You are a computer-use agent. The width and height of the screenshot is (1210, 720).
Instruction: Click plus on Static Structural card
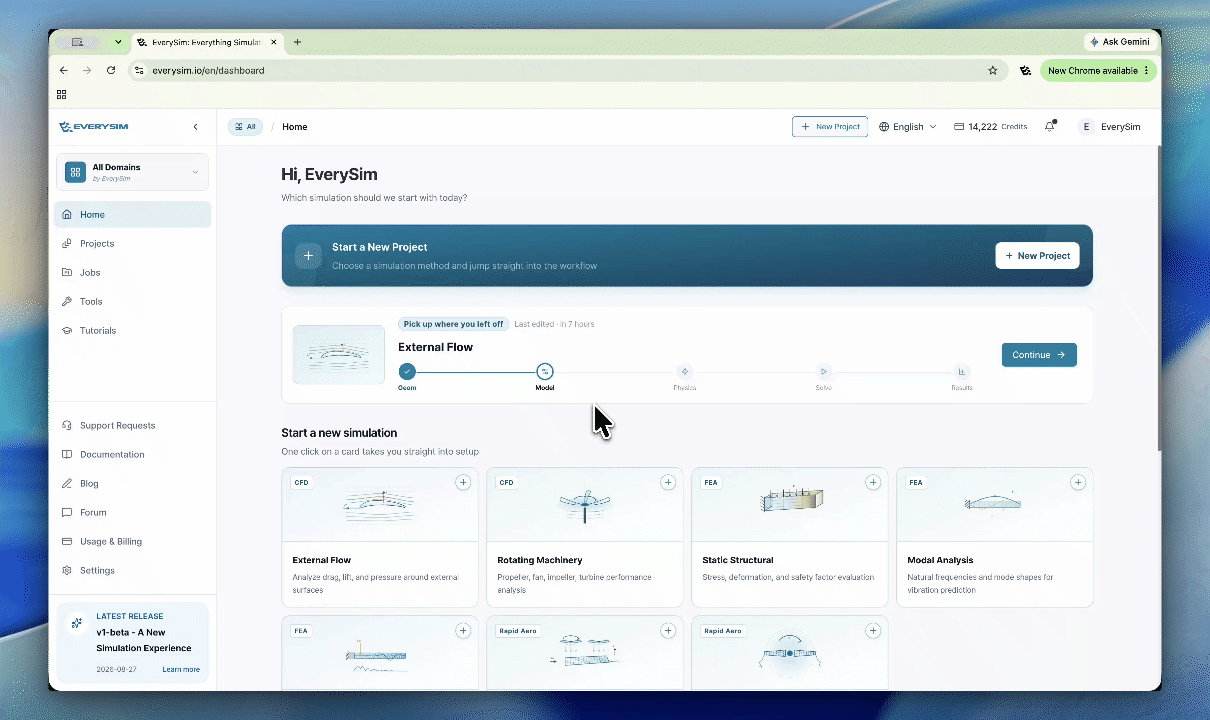click(x=873, y=482)
